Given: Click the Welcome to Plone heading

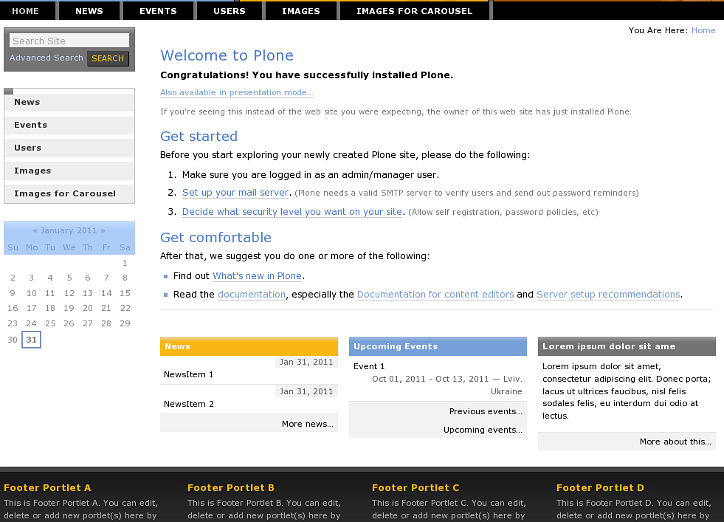Looking at the screenshot, I should [227, 55].
